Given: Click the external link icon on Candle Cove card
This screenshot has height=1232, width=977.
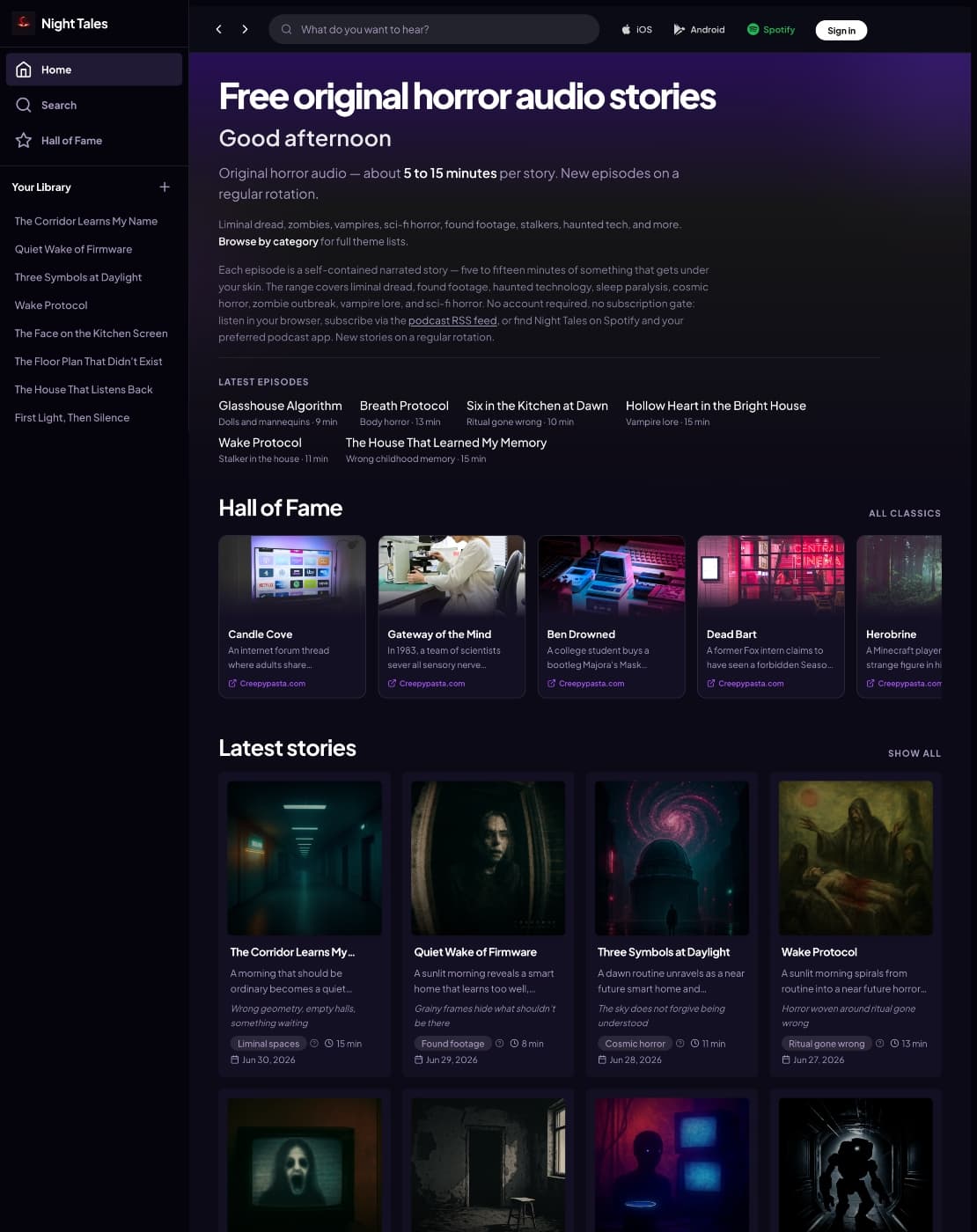Looking at the screenshot, I should tap(232, 683).
